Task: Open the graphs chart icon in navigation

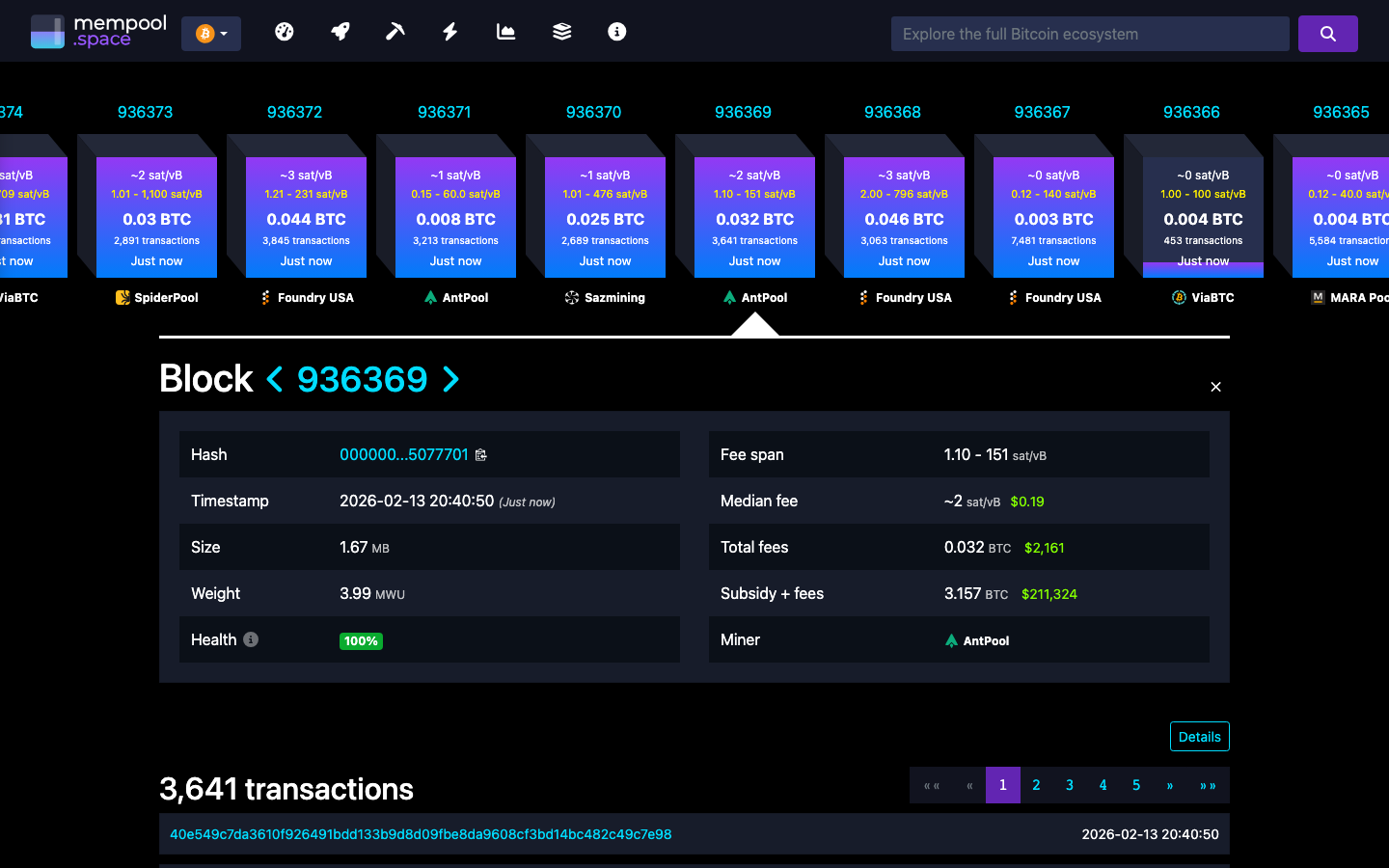Action: tap(504, 31)
